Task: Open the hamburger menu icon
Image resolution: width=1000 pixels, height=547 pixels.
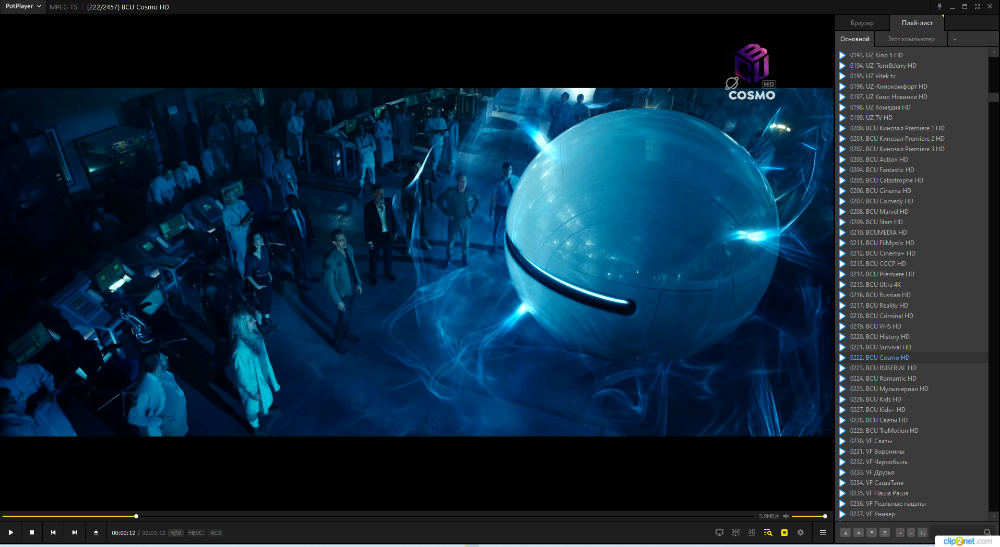Action: (x=823, y=532)
